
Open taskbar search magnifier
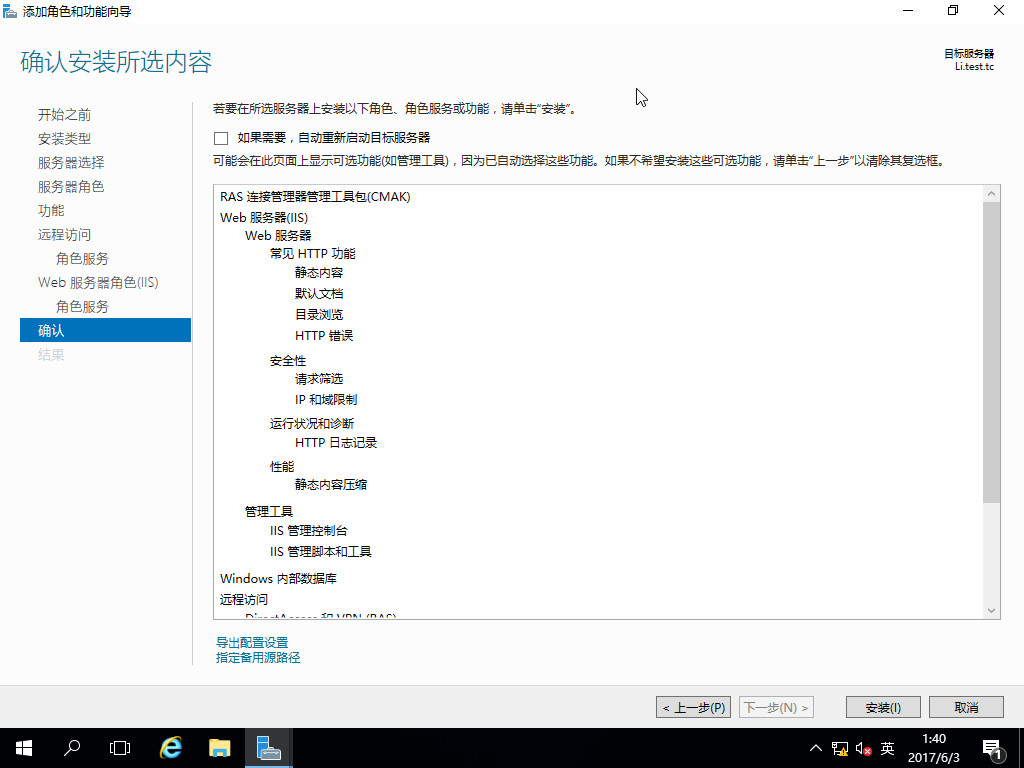pyautogui.click(x=72, y=748)
